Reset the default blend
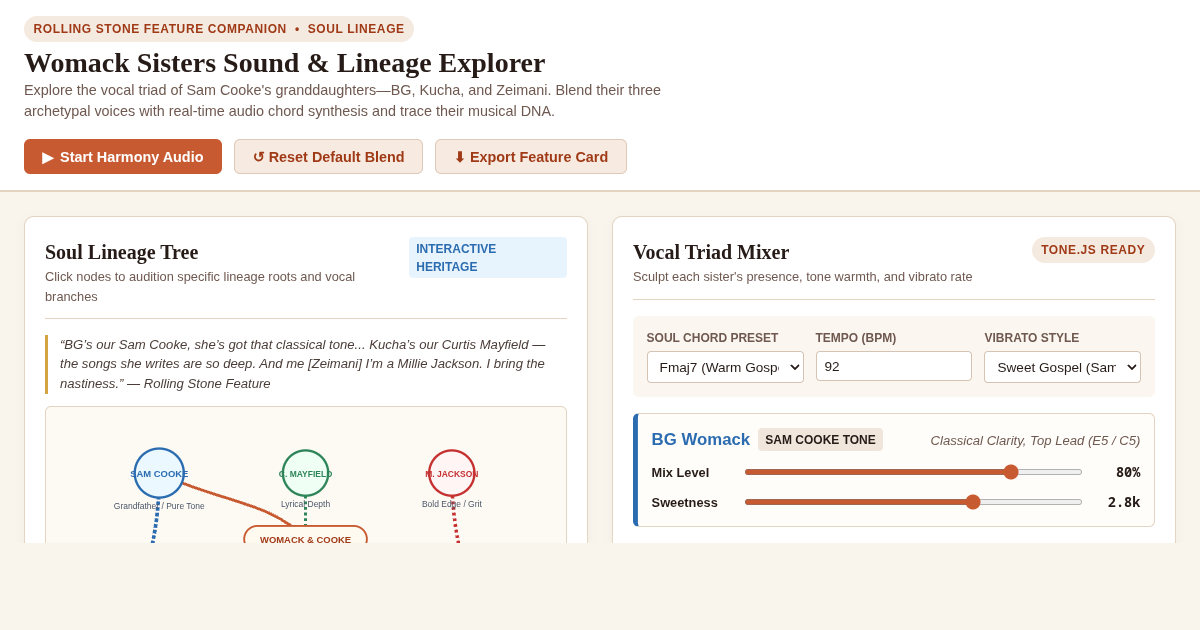1200x630 pixels. point(328,157)
